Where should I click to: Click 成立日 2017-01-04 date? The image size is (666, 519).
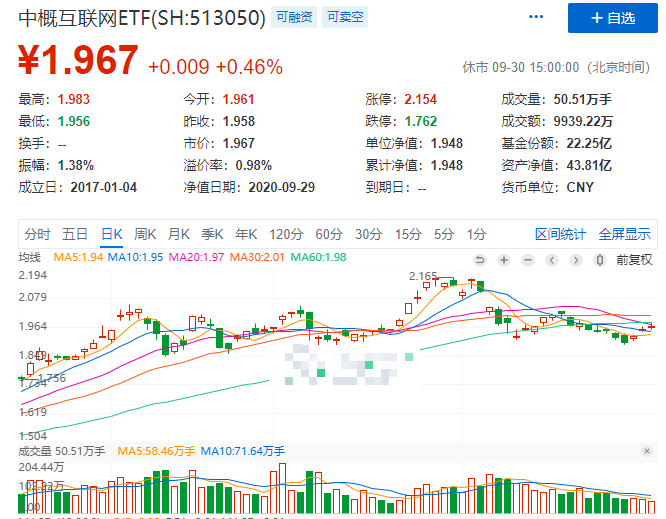[x=104, y=187]
